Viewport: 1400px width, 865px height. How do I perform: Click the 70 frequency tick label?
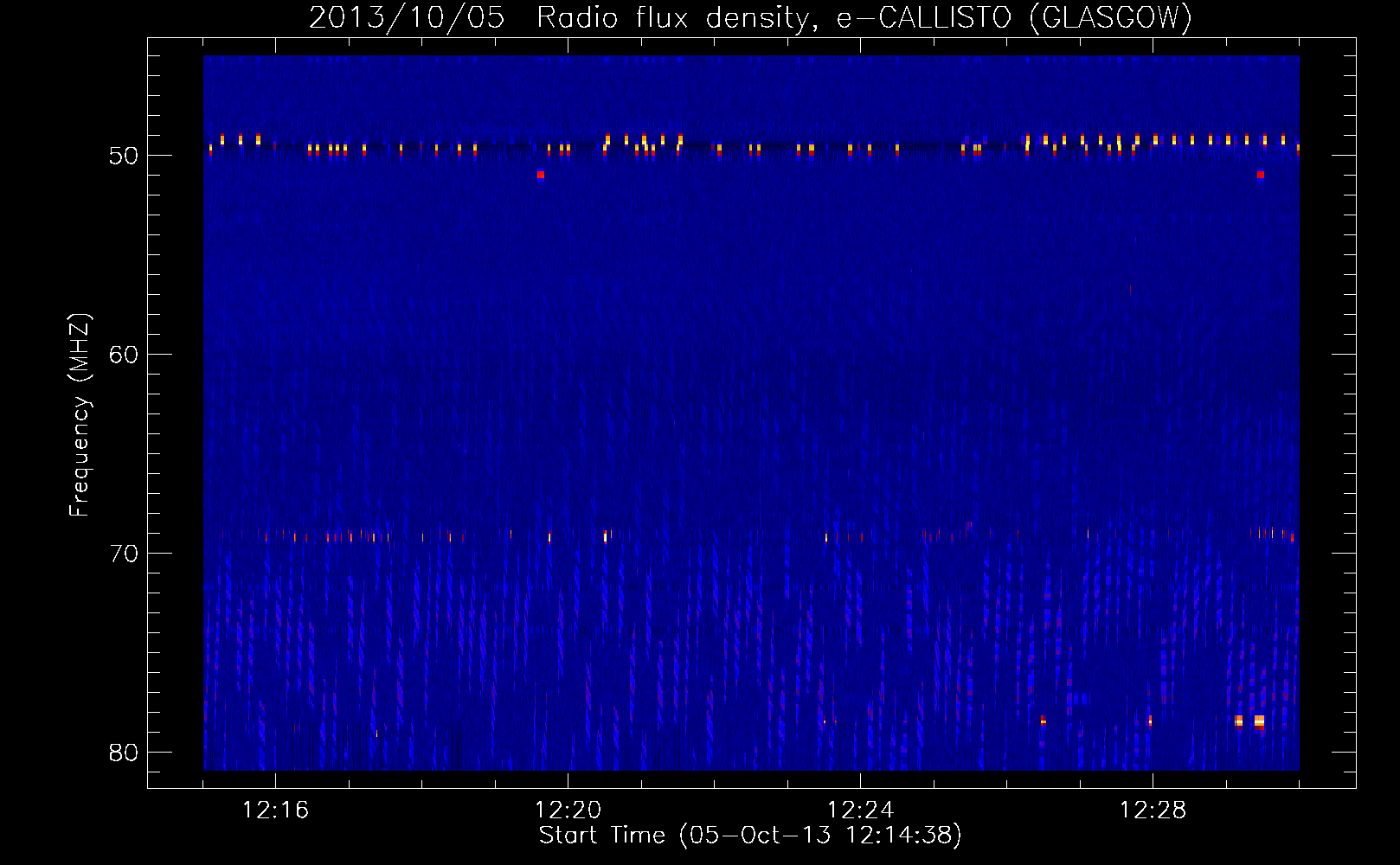click(x=124, y=554)
